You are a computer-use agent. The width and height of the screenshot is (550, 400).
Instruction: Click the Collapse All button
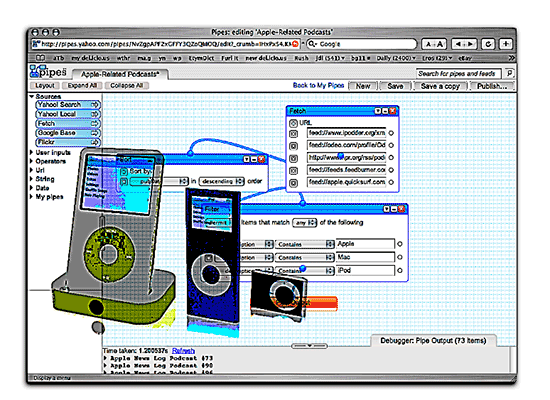[127, 86]
